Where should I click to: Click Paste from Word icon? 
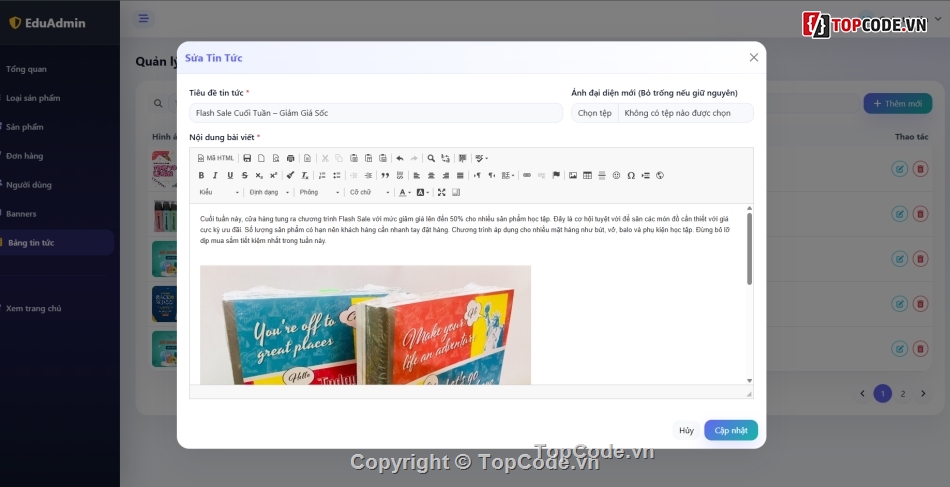(x=383, y=158)
